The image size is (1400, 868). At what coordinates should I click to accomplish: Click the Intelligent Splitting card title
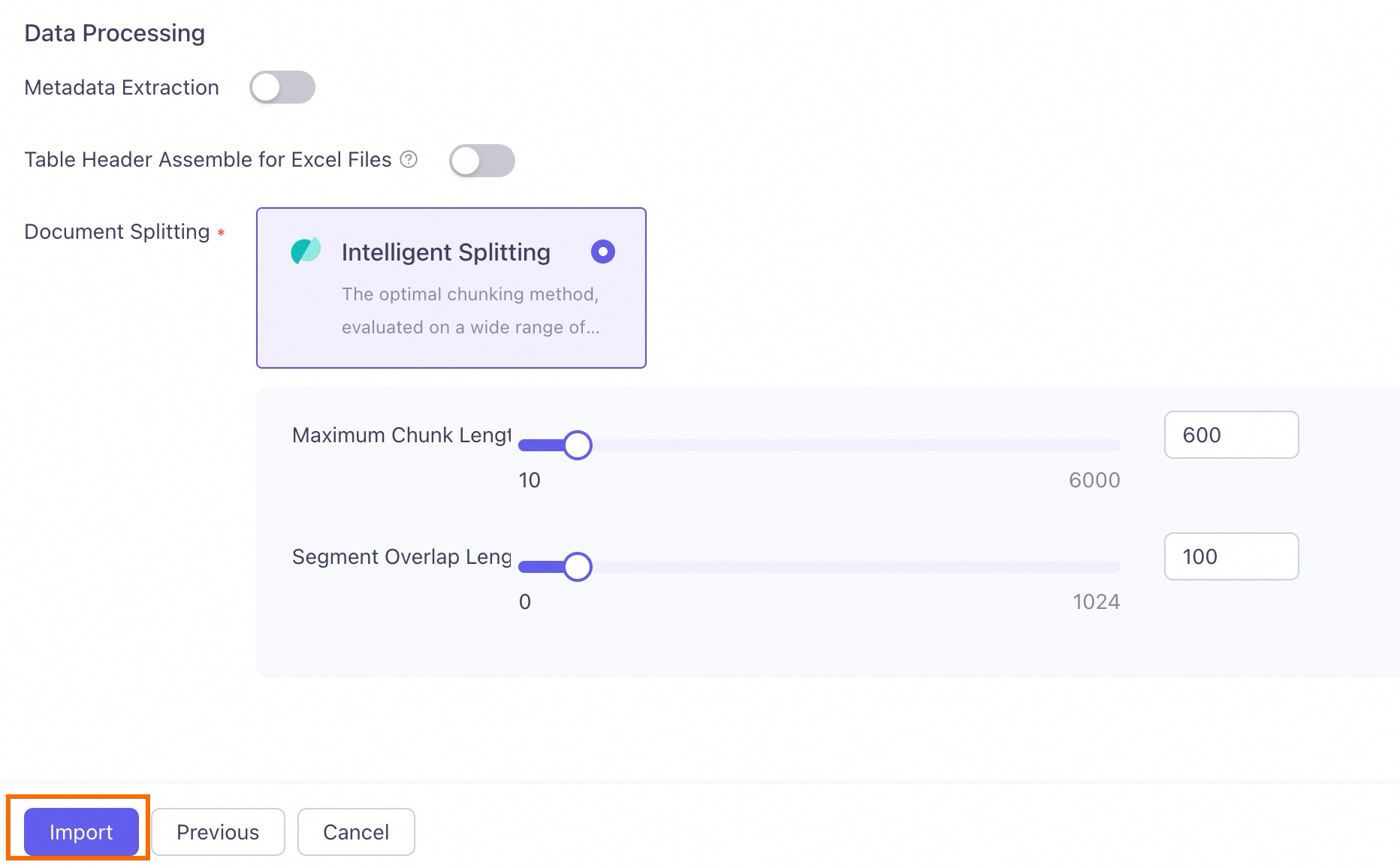(446, 252)
